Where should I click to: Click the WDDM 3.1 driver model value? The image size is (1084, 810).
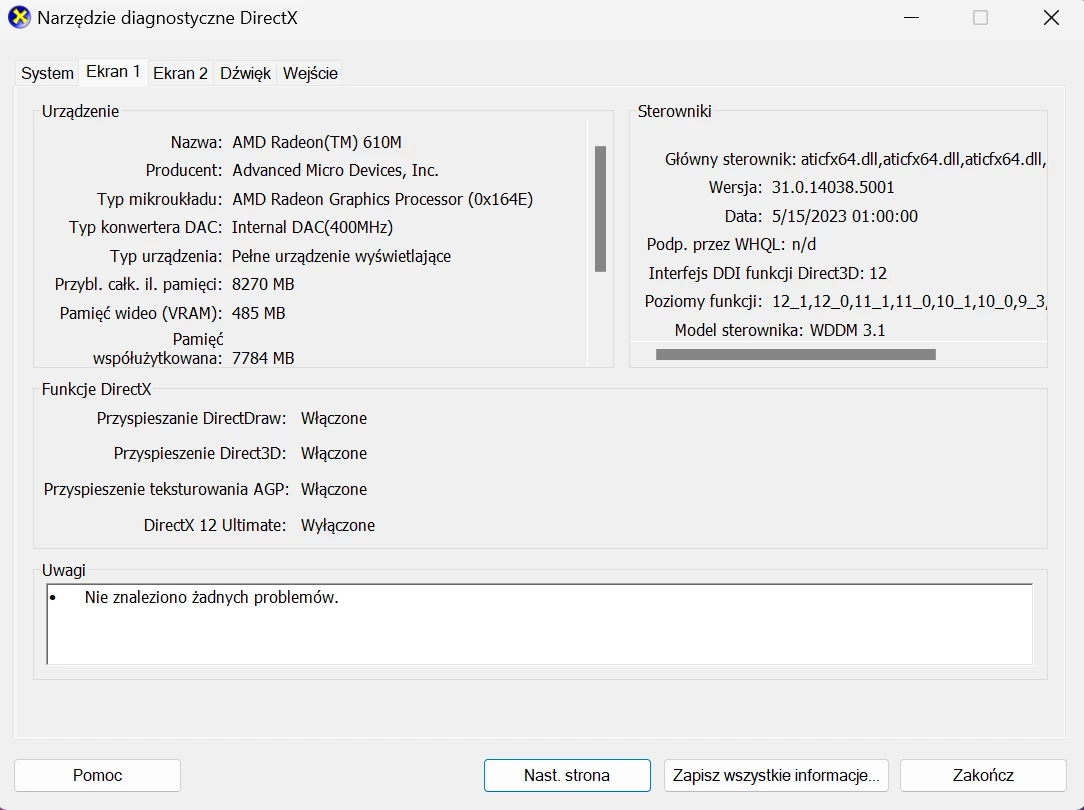coord(848,330)
